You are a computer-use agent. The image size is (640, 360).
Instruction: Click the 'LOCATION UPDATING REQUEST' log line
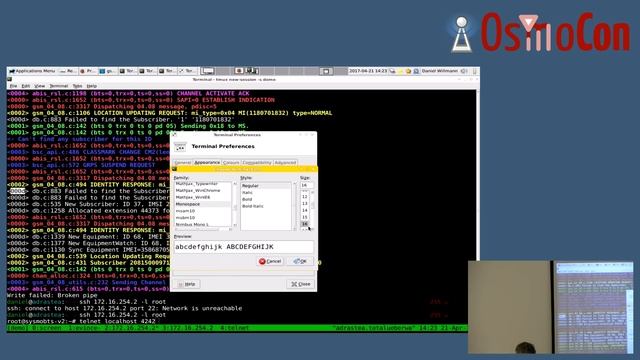click(169, 113)
